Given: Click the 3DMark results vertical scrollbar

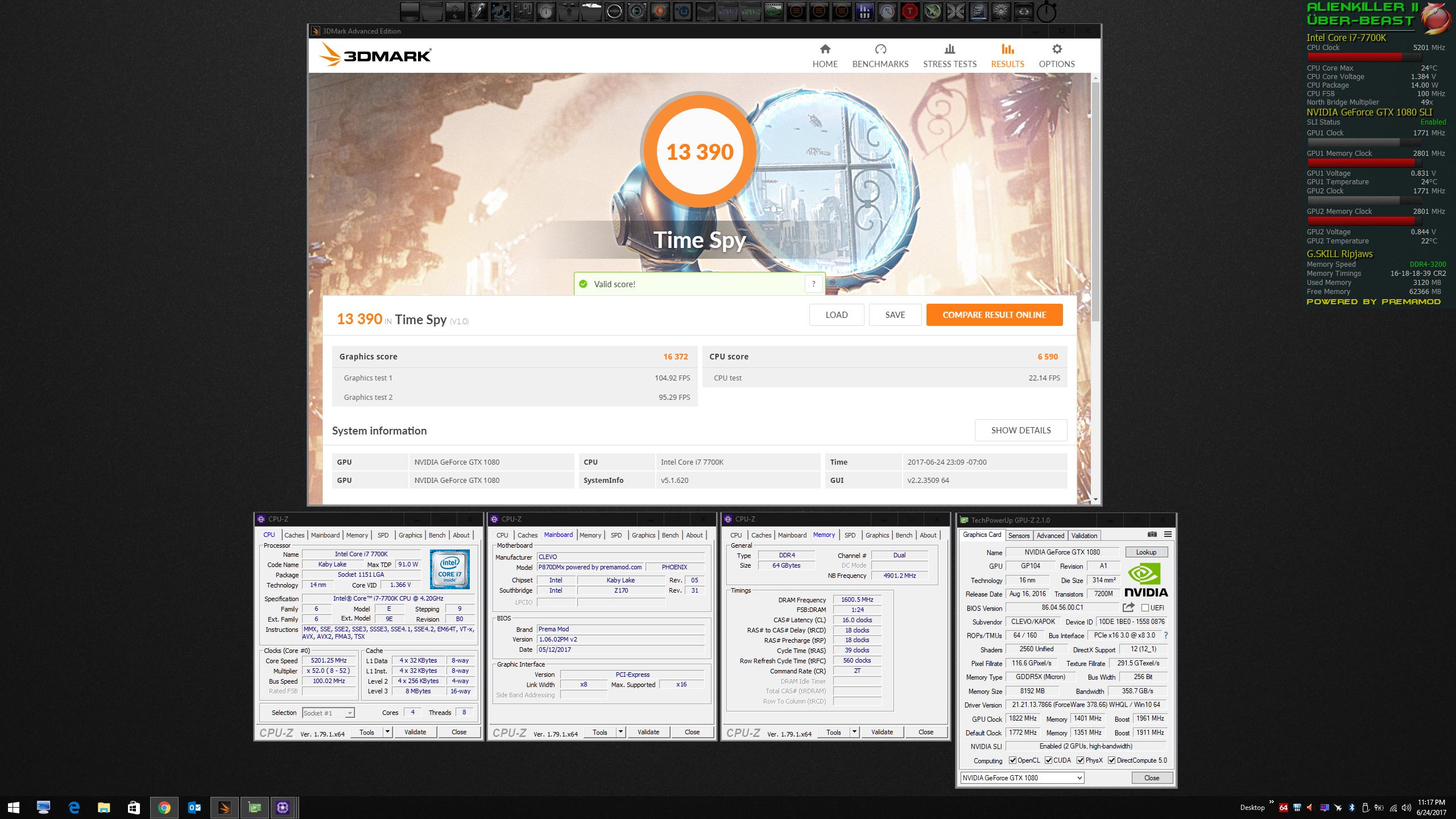Looking at the screenshot, I should (x=1095, y=199).
